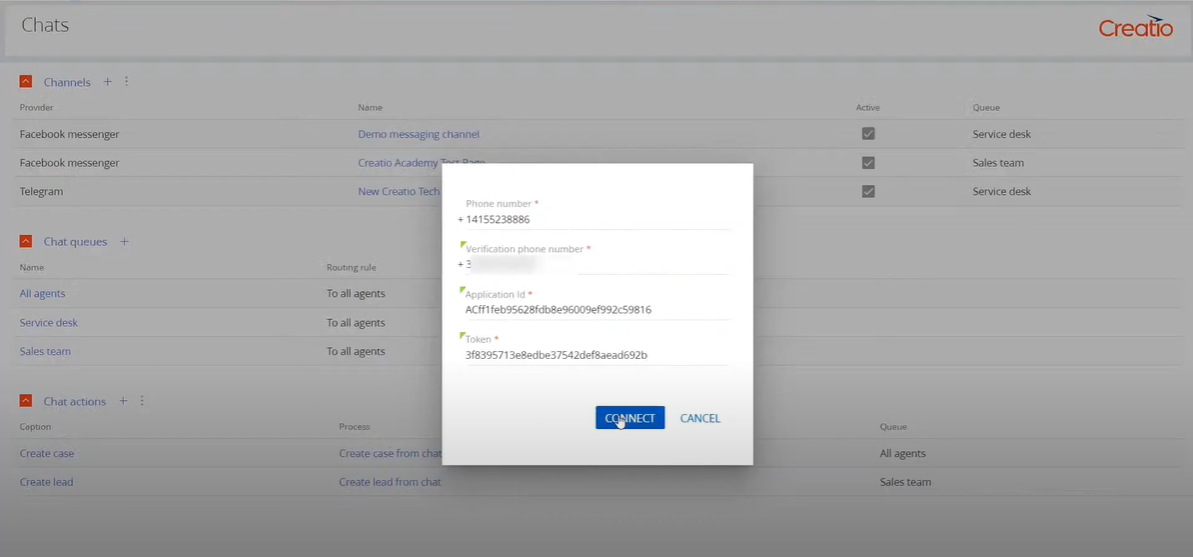Image resolution: width=1193 pixels, height=557 pixels.
Task: Open Create case from chat process
Action: pyautogui.click(x=390, y=454)
